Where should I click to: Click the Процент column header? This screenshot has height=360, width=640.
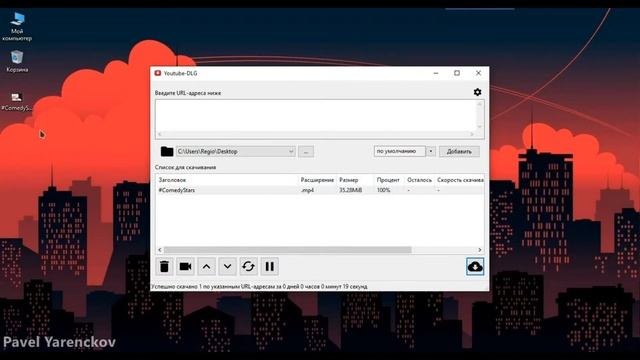[389, 180]
